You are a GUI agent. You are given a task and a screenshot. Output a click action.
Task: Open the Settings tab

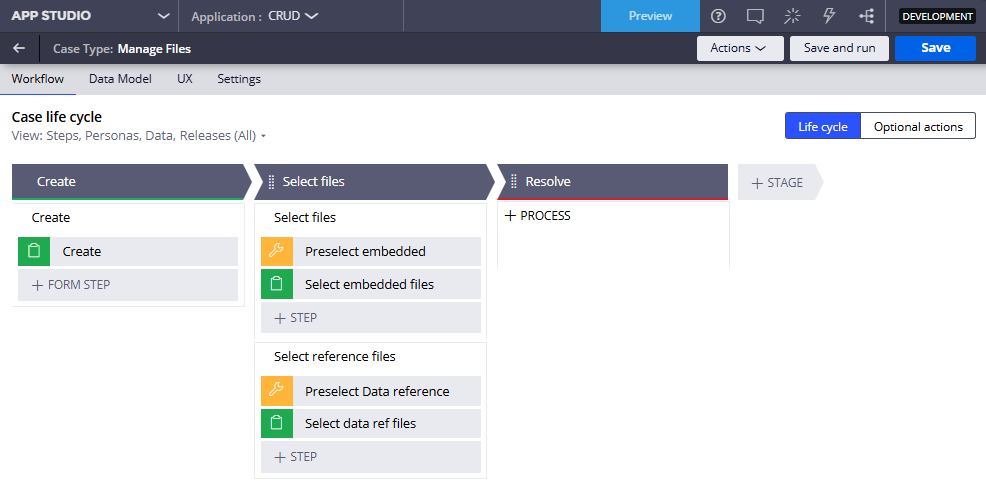[239, 79]
